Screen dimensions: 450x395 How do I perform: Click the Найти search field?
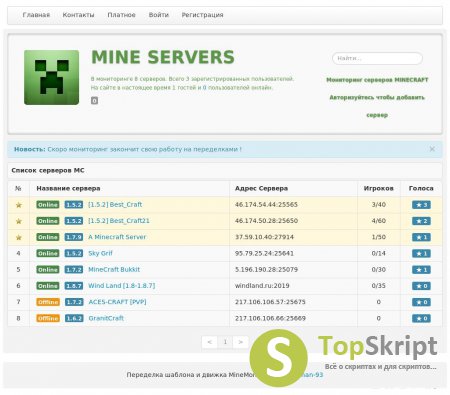click(x=377, y=58)
